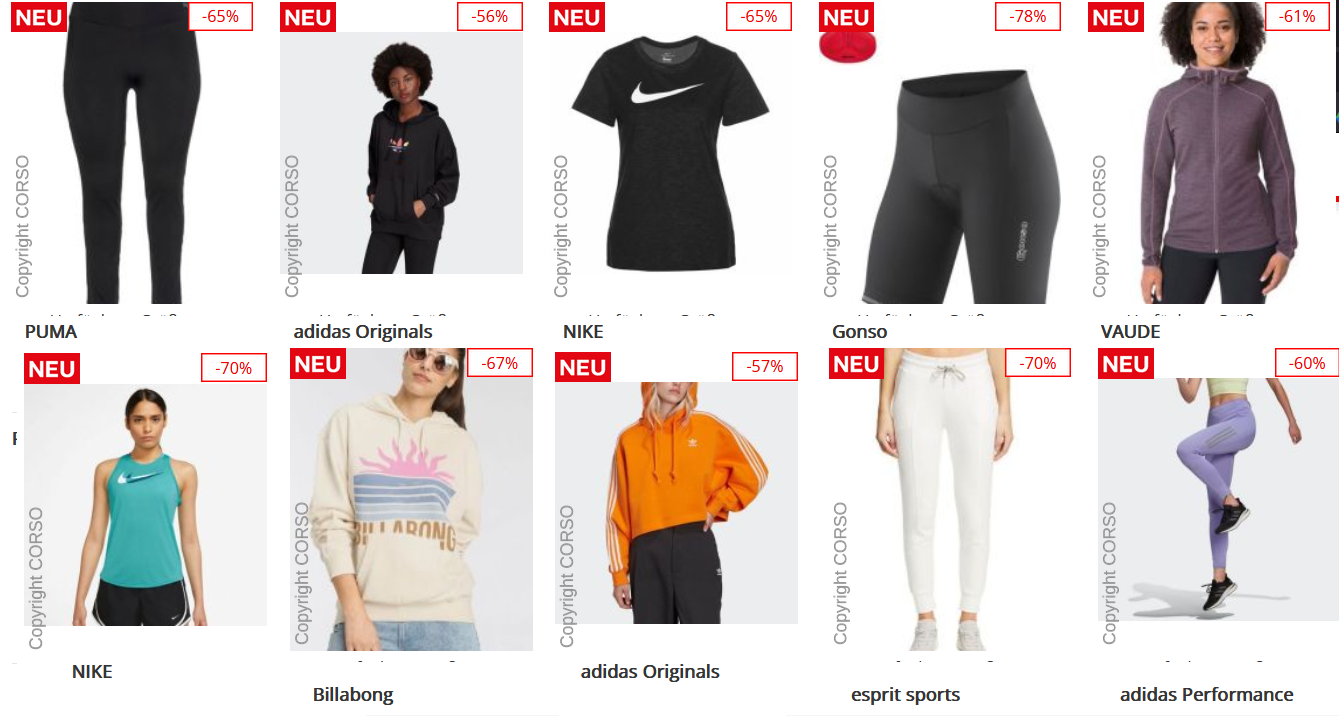Open the adidas Performance purple leggings image
The width and height of the screenshot is (1339, 716).
pyautogui.click(x=1218, y=499)
